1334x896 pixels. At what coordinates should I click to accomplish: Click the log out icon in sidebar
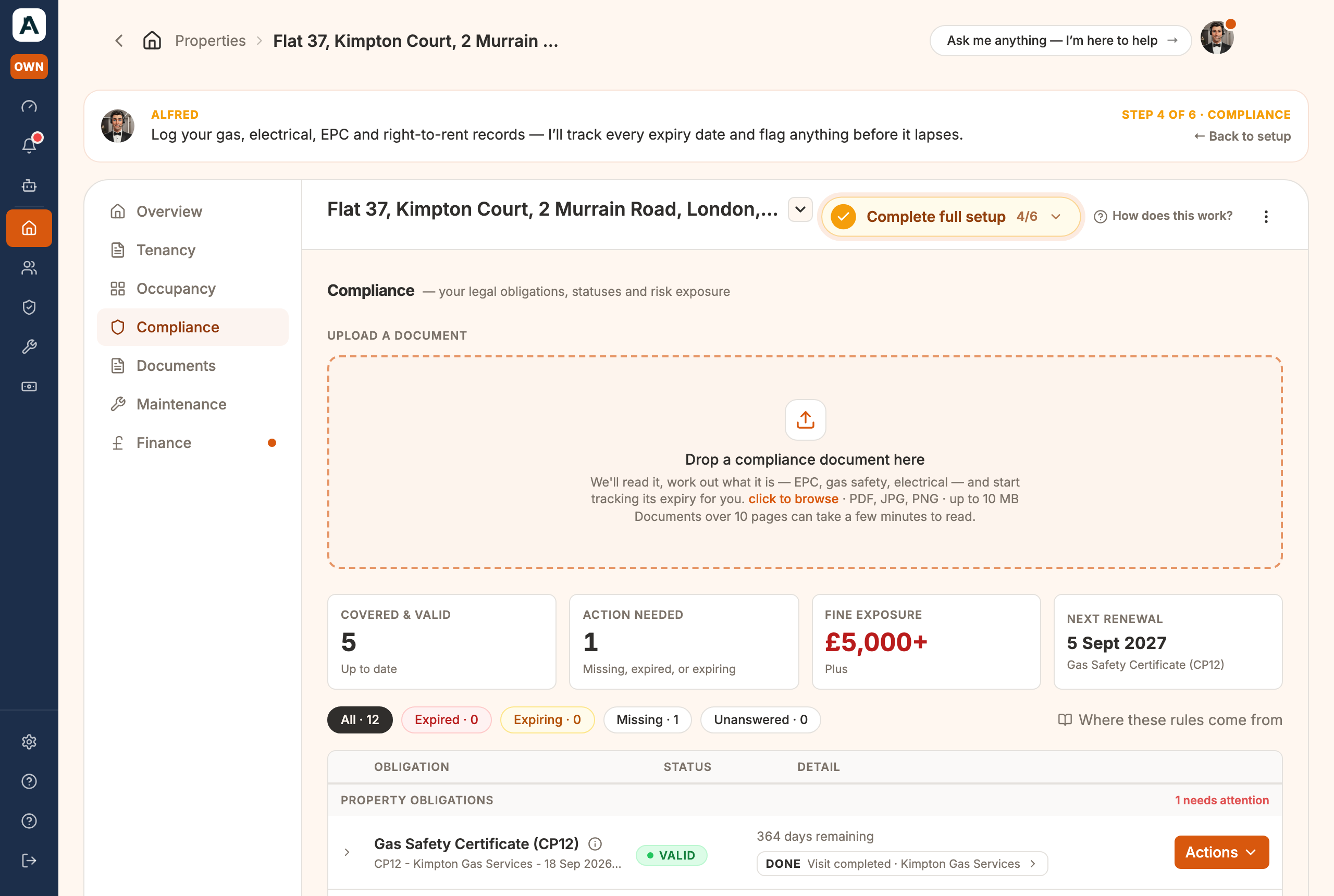(29, 861)
